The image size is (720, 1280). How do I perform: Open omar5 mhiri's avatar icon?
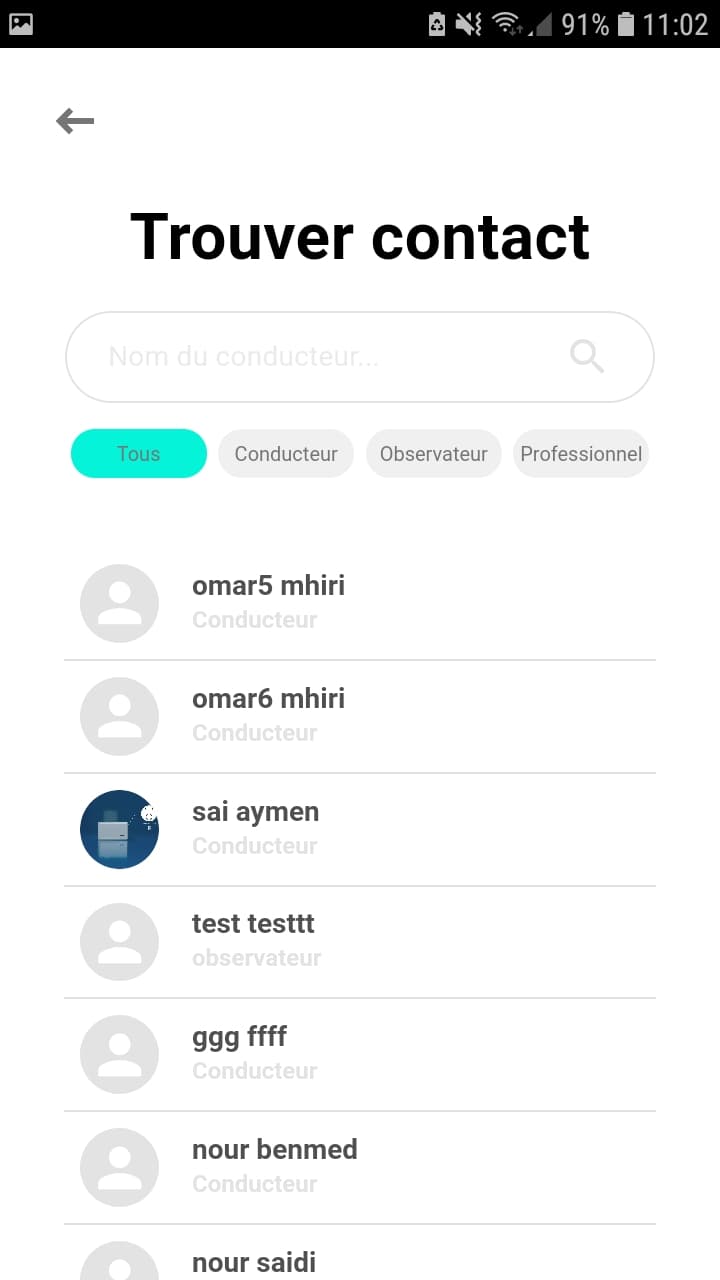pyautogui.click(x=119, y=603)
